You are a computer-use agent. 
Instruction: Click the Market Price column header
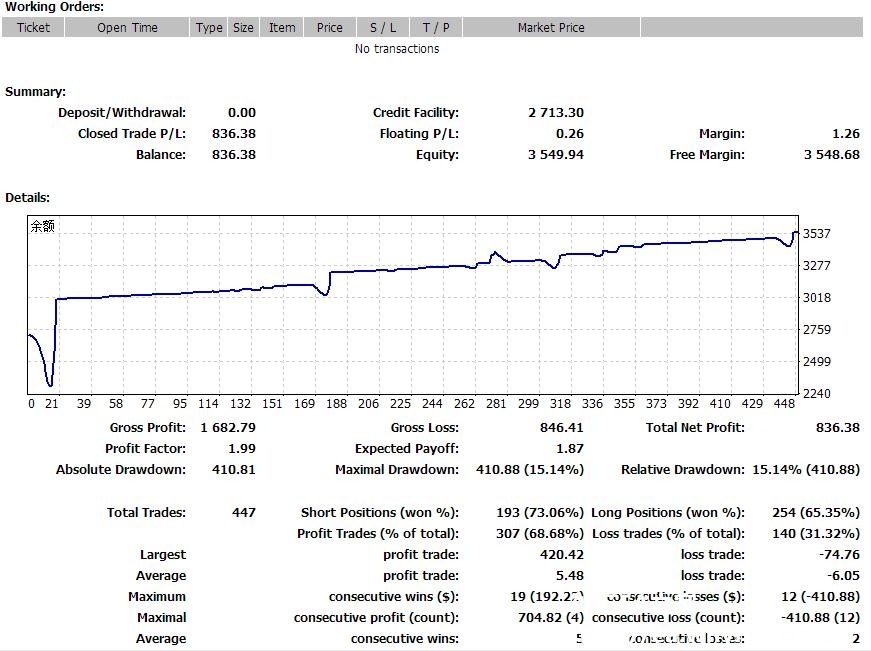point(551,27)
